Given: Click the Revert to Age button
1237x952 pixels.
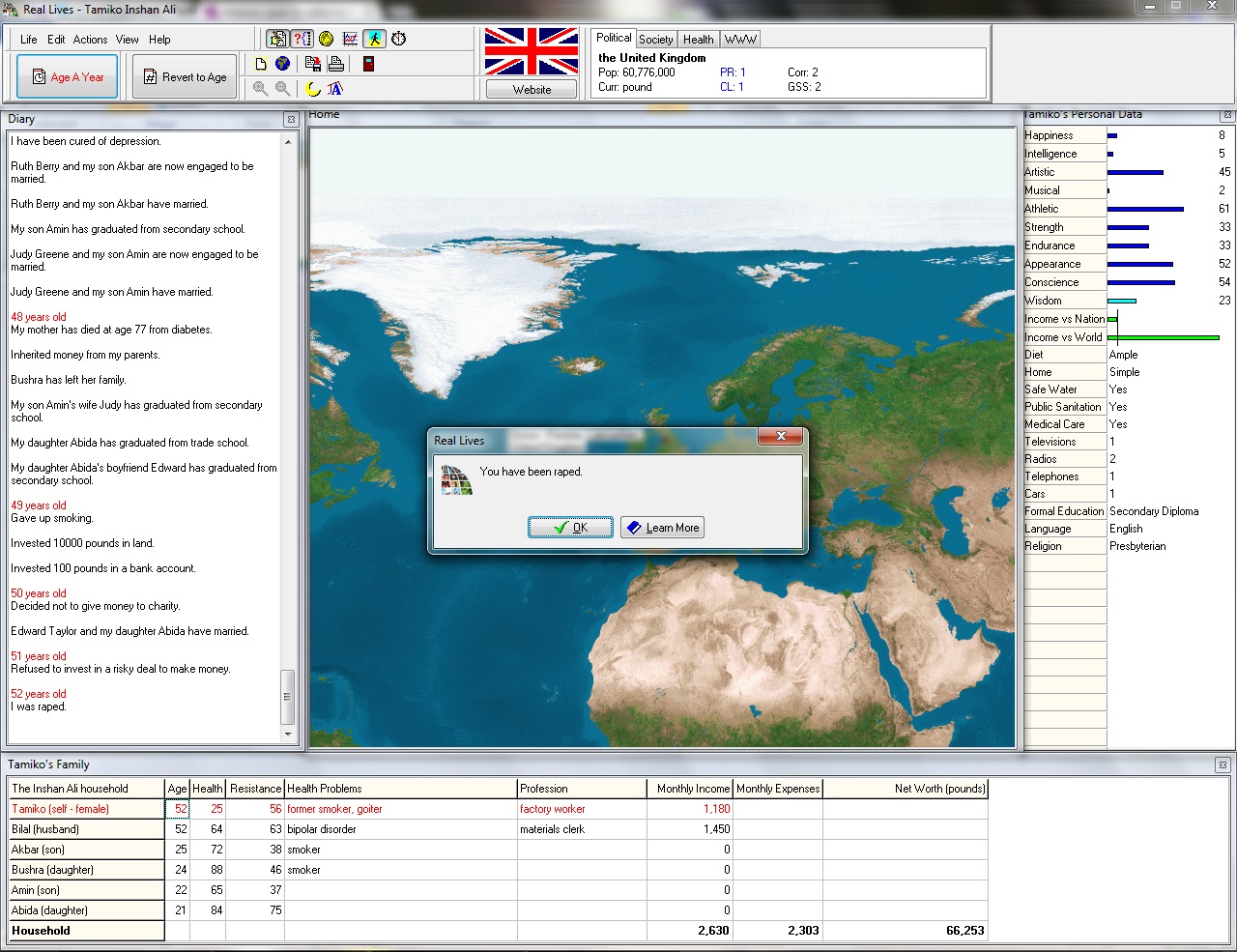Looking at the screenshot, I should 185,76.
